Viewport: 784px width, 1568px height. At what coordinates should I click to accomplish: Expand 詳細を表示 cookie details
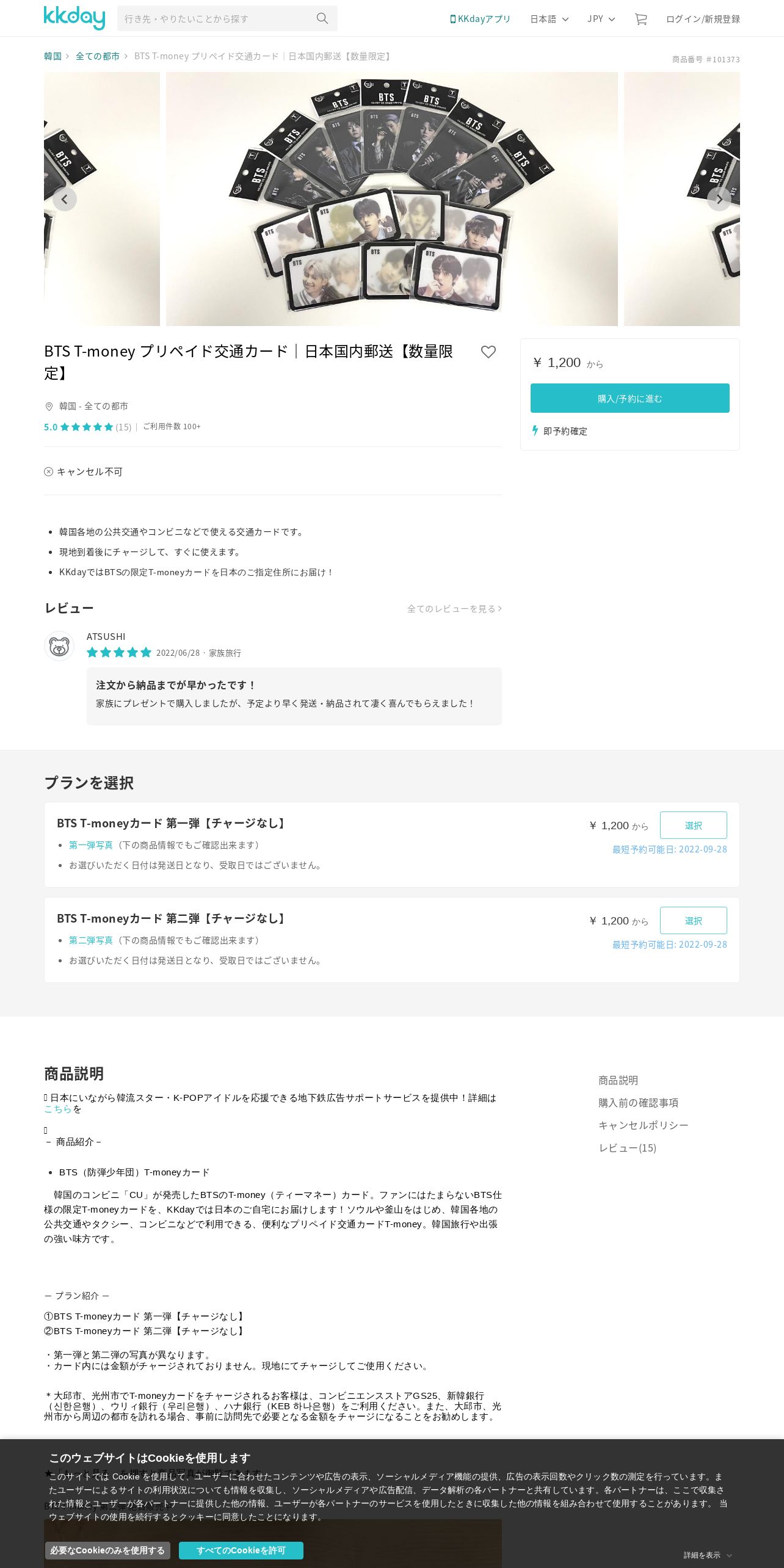click(707, 1555)
